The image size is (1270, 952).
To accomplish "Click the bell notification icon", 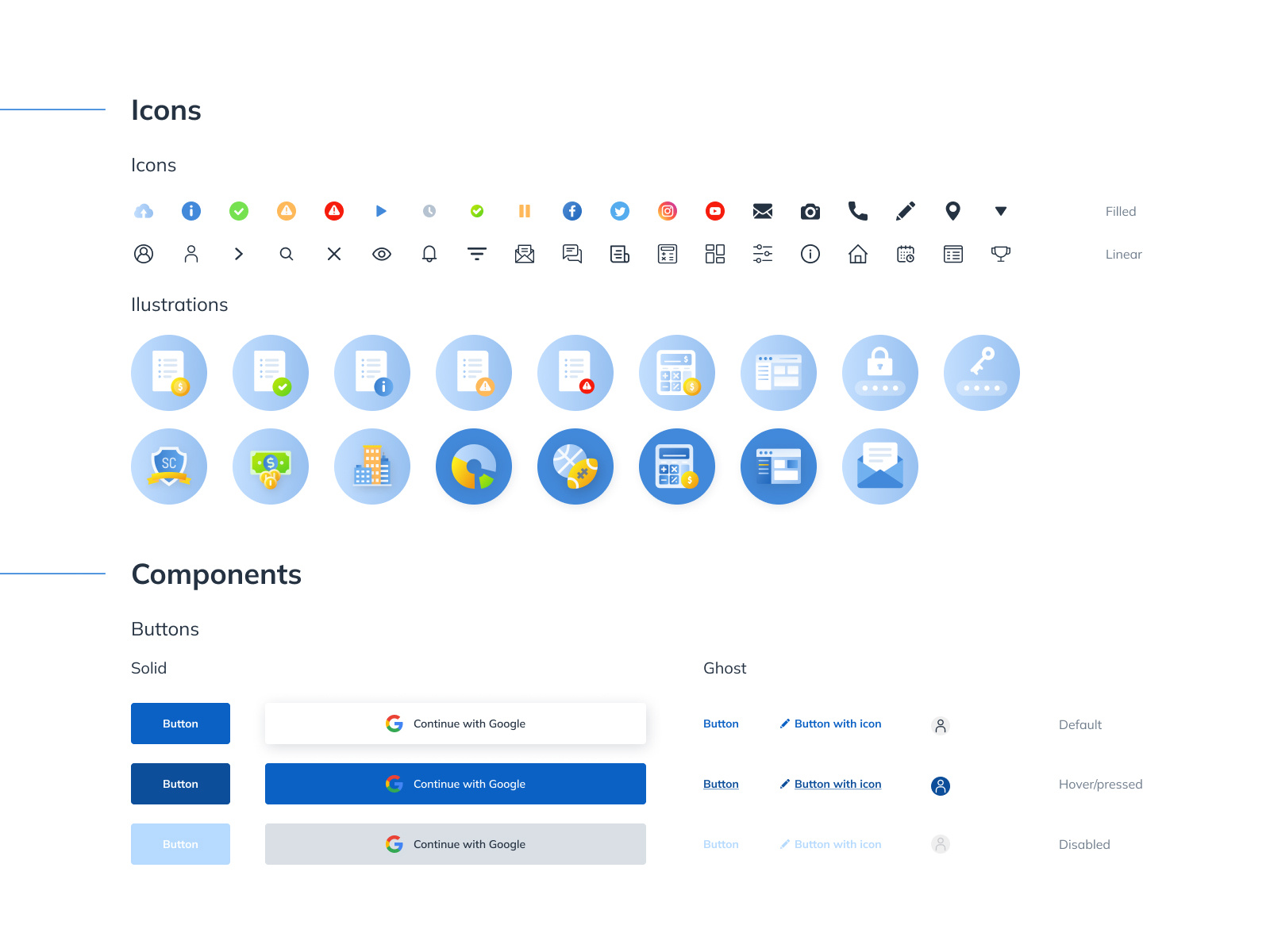I will (429, 254).
